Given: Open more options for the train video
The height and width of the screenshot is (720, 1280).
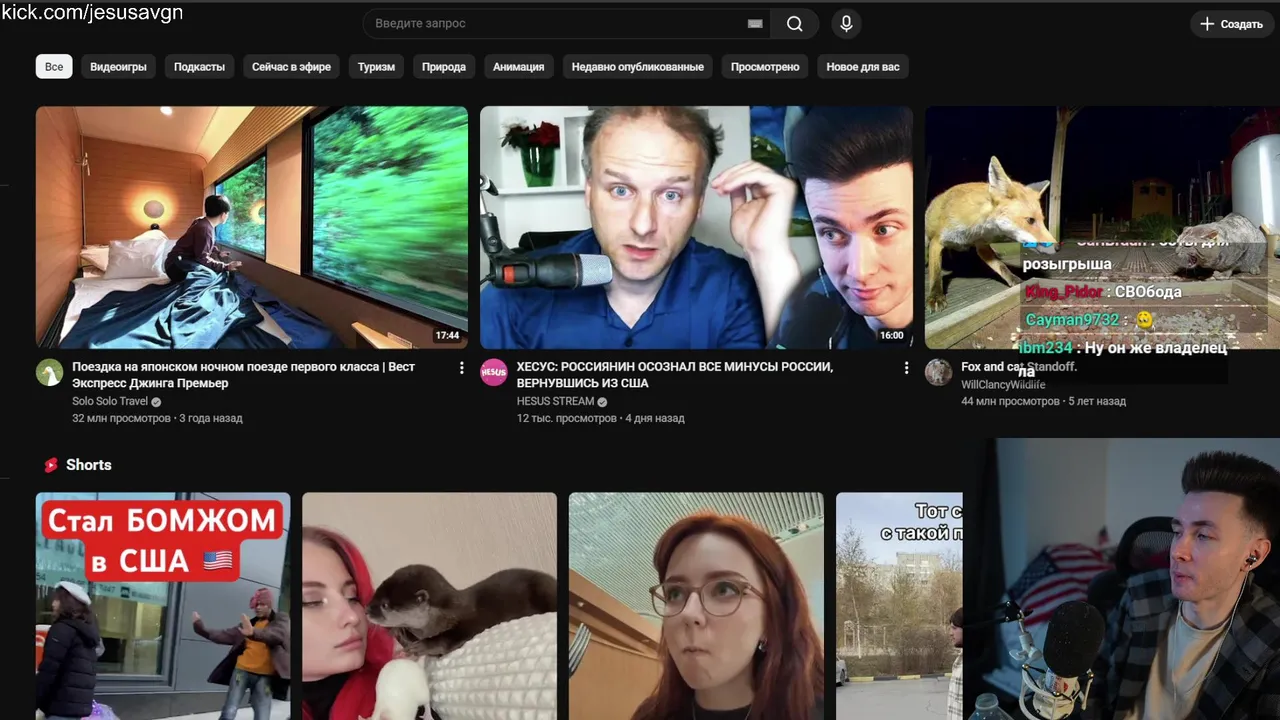Looking at the screenshot, I should point(461,368).
